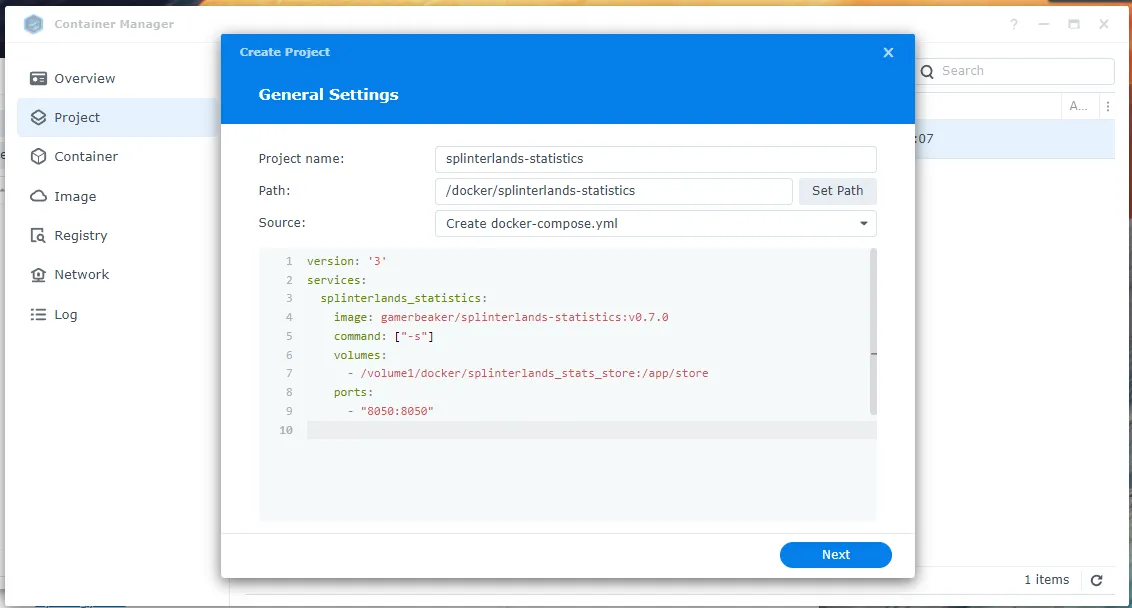Screen dimensions: 1132x608
Task: Open the Log list icon in sidebar
Action: [38, 314]
